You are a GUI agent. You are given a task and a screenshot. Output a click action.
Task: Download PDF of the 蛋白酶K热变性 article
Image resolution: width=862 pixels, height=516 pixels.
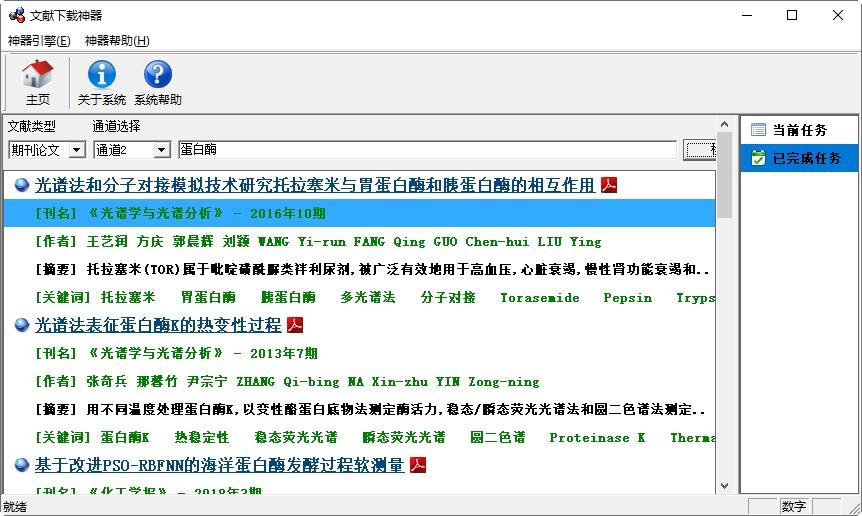(x=295, y=325)
